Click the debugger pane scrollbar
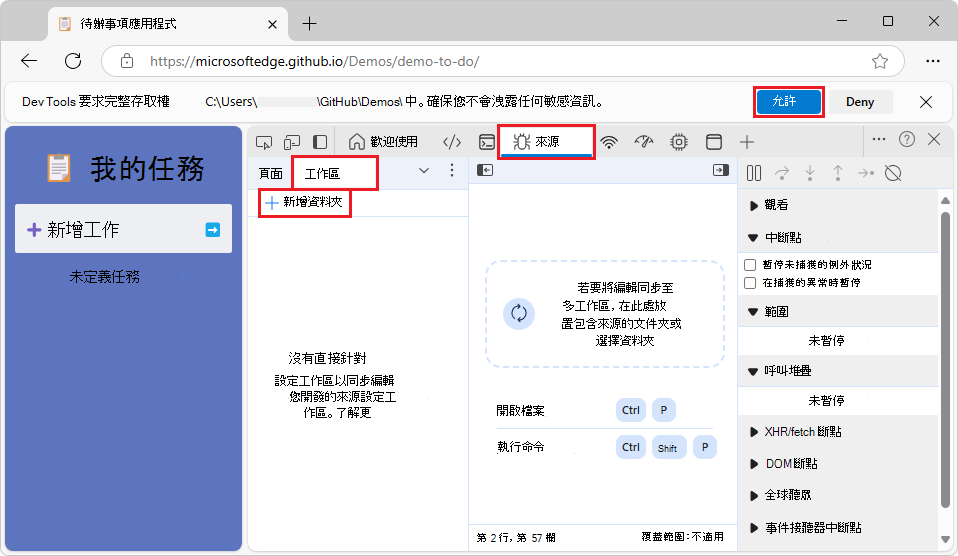The height and width of the screenshot is (556, 958). (945, 360)
